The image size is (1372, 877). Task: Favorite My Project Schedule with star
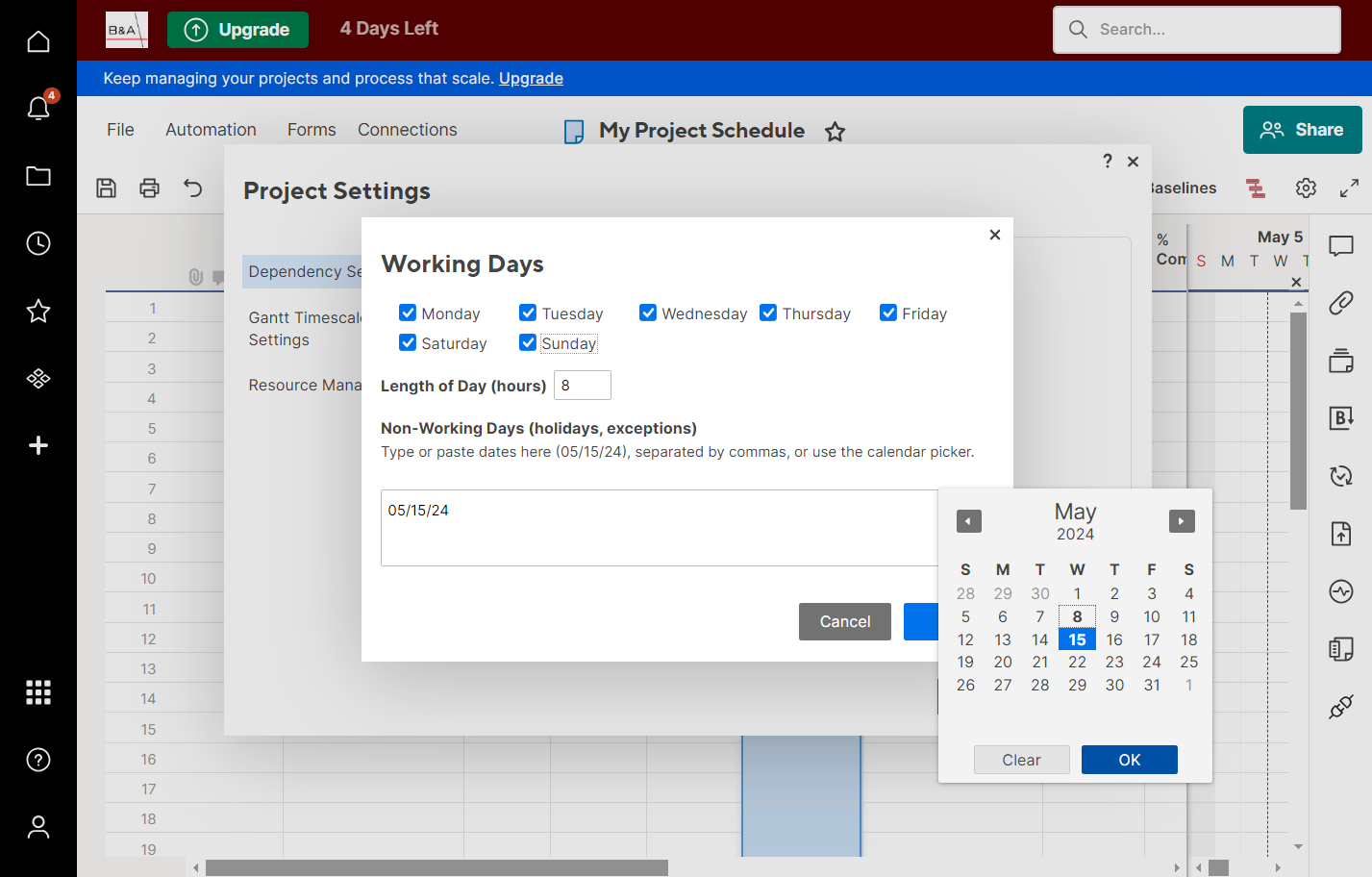click(835, 132)
